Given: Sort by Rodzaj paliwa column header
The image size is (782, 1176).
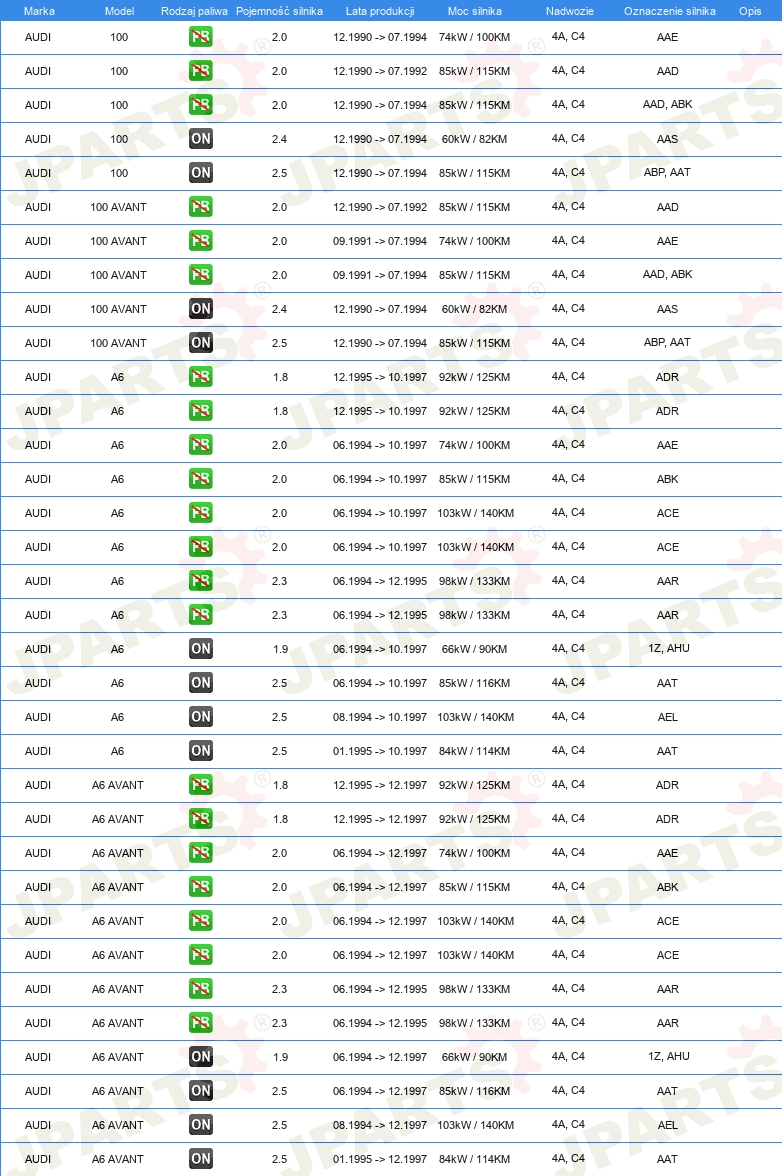Looking at the screenshot, I should (x=194, y=11).
